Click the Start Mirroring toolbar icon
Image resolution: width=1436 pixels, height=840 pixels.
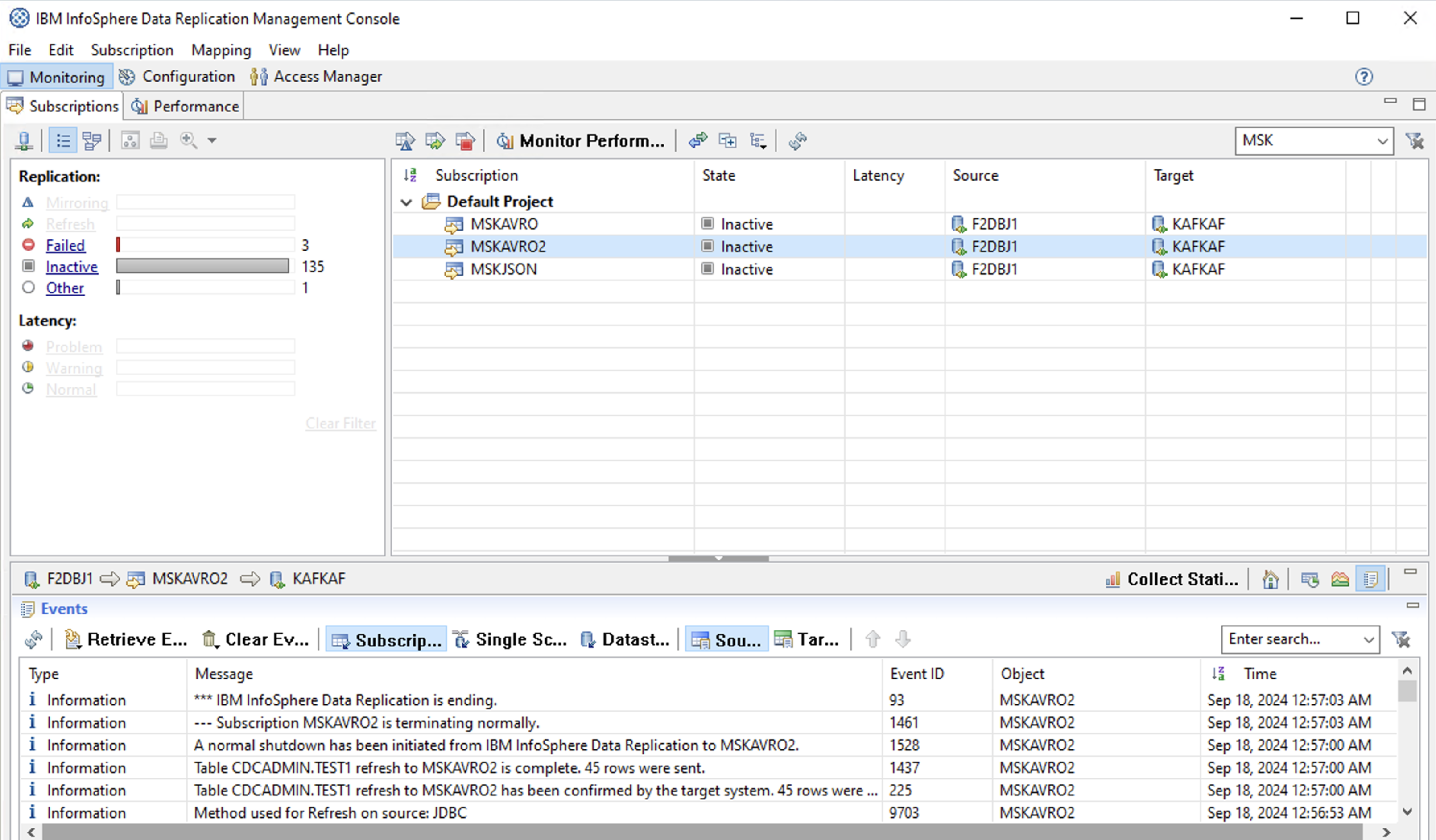(405, 141)
